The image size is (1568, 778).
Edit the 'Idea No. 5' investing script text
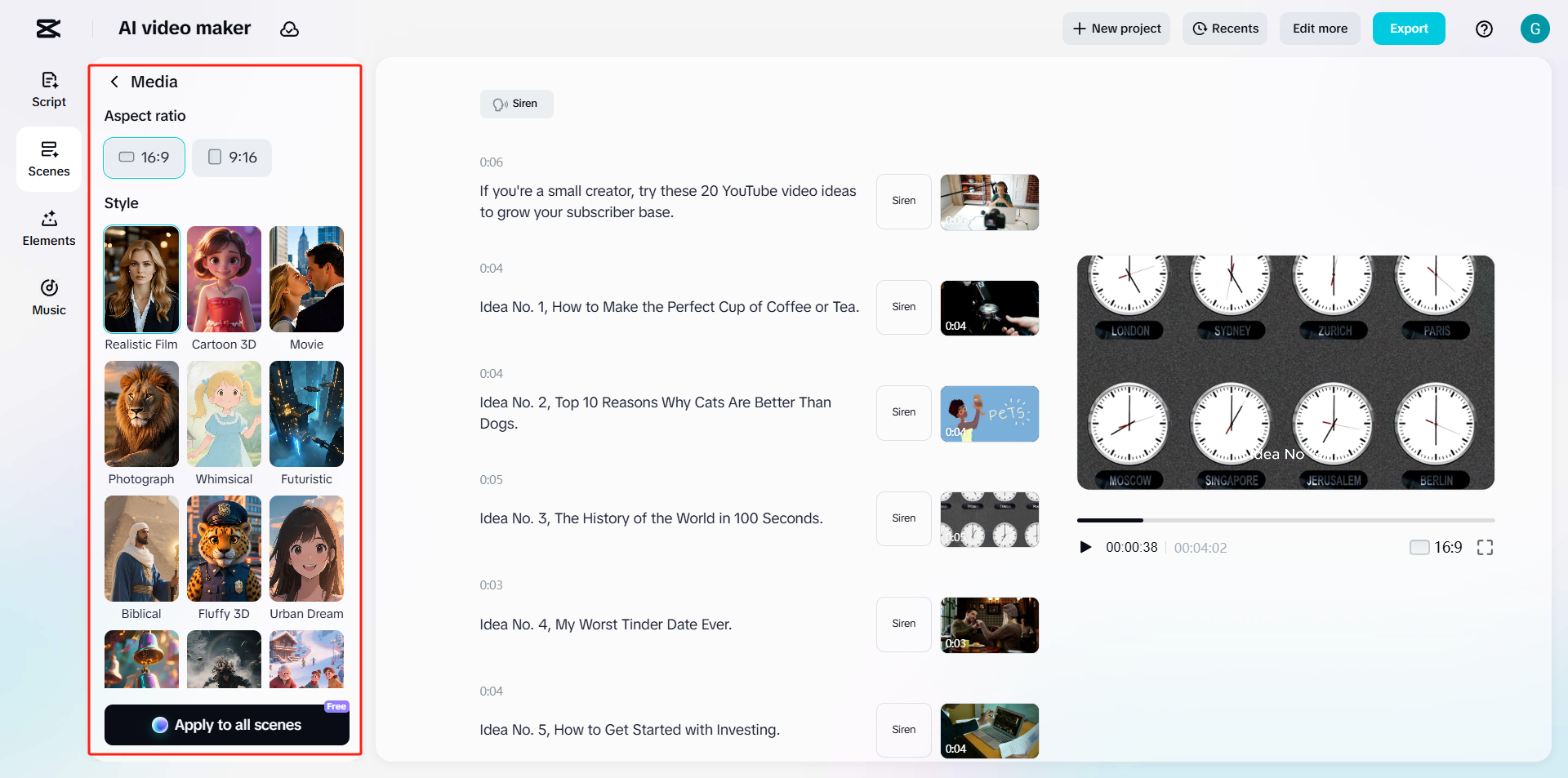tap(630, 730)
